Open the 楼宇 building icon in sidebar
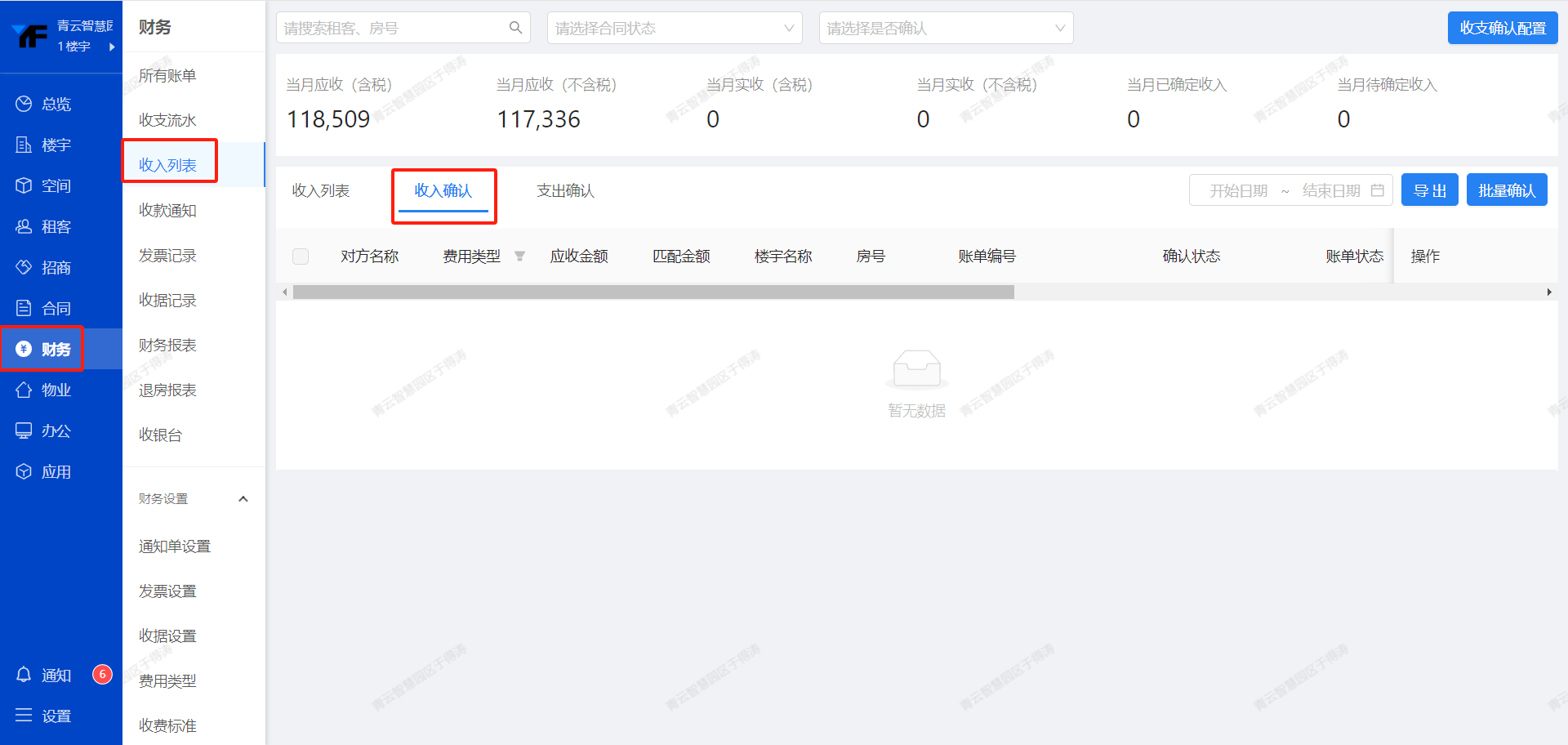Image resolution: width=1568 pixels, height=745 pixels. pyautogui.click(x=24, y=145)
